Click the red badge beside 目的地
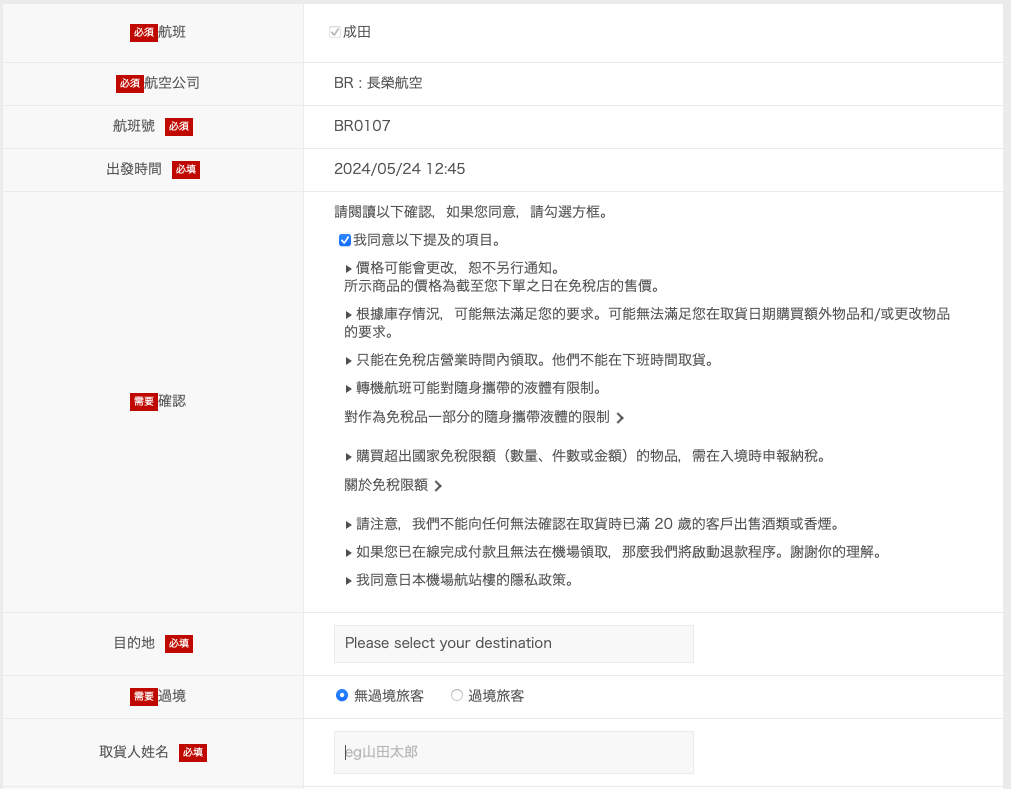This screenshot has height=789, width=1011. pos(179,644)
